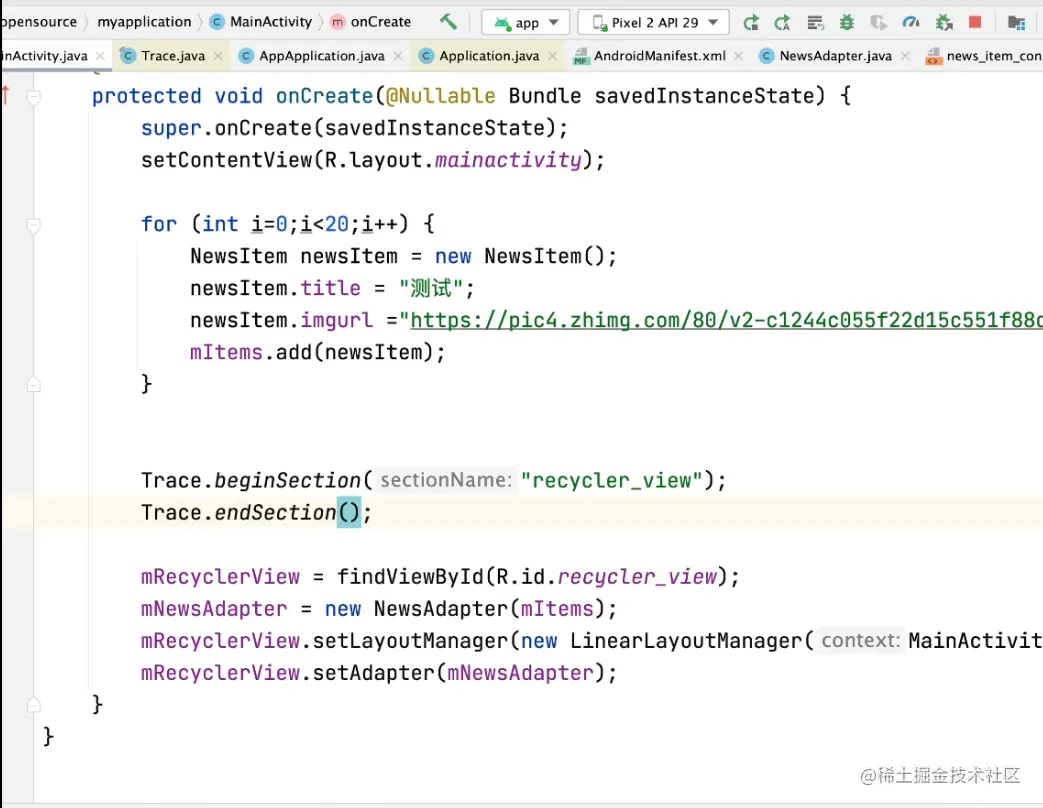Viewport: 1043px width, 808px height.
Task: Click the Rerun app icon
Action: pos(751,23)
